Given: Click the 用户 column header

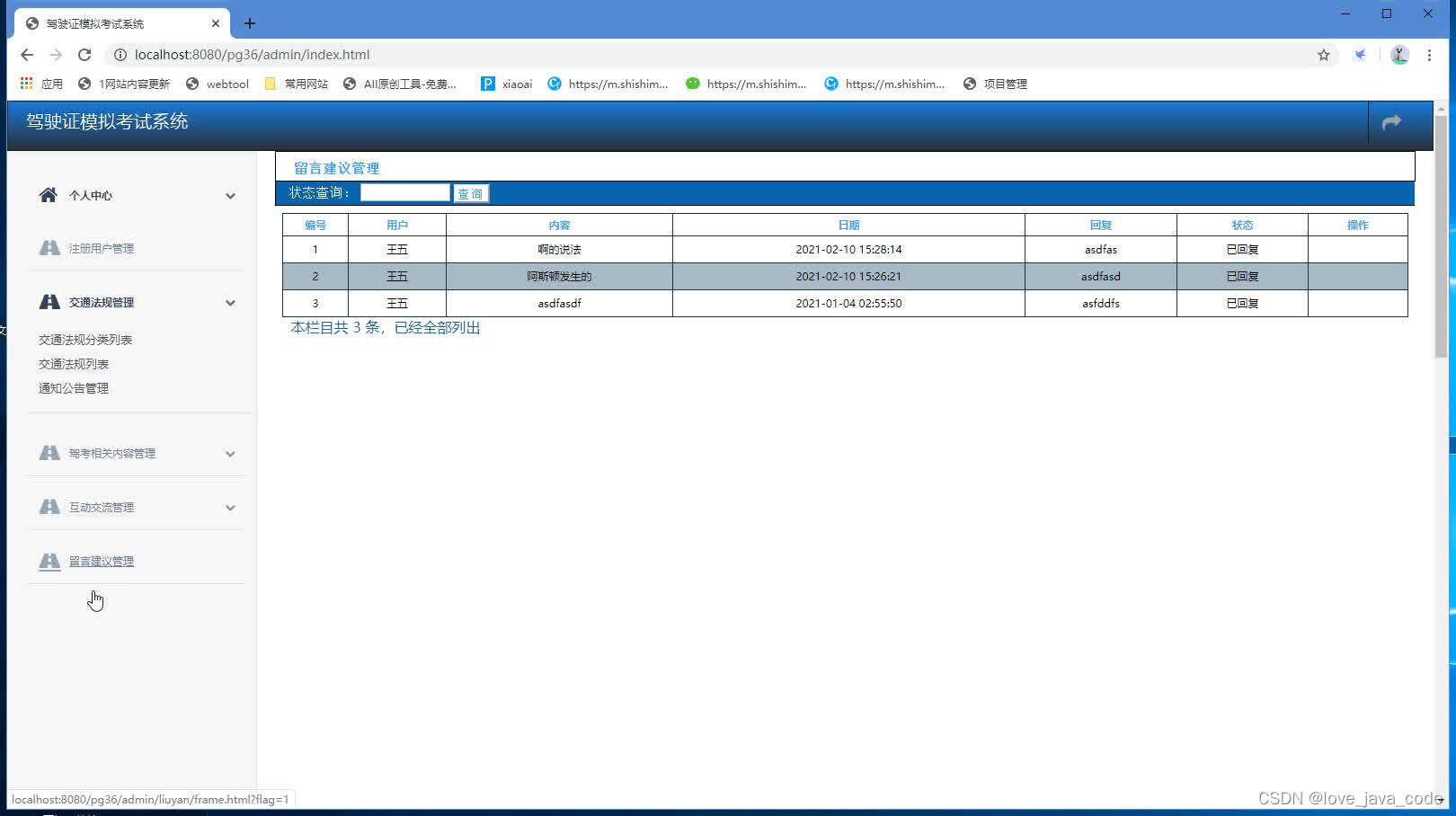Looking at the screenshot, I should tap(397, 225).
